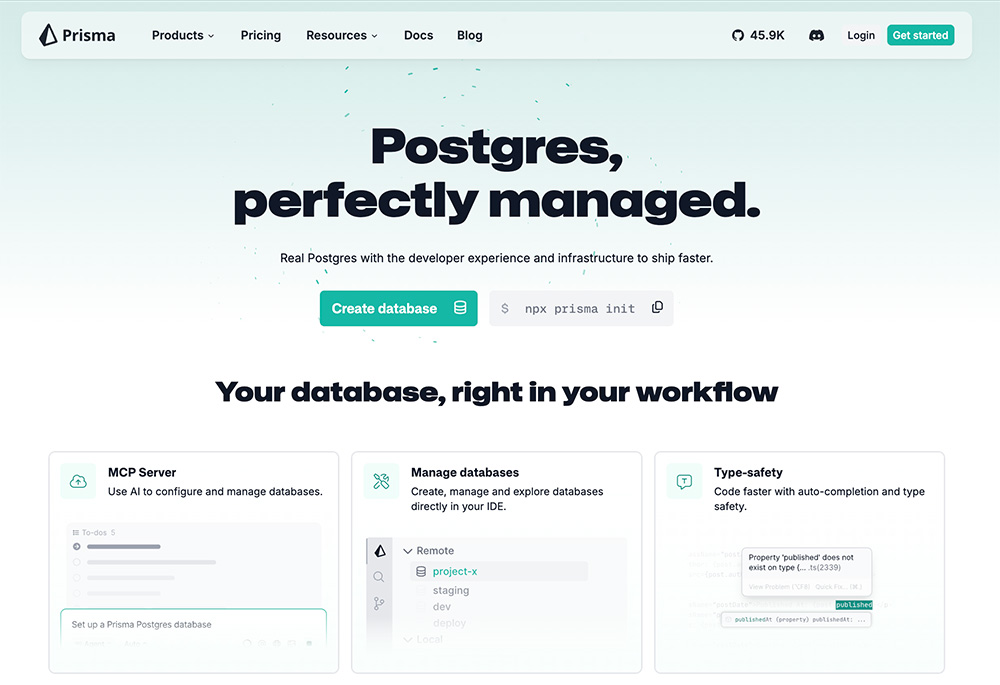Click the Type-safety card title

pos(748,473)
